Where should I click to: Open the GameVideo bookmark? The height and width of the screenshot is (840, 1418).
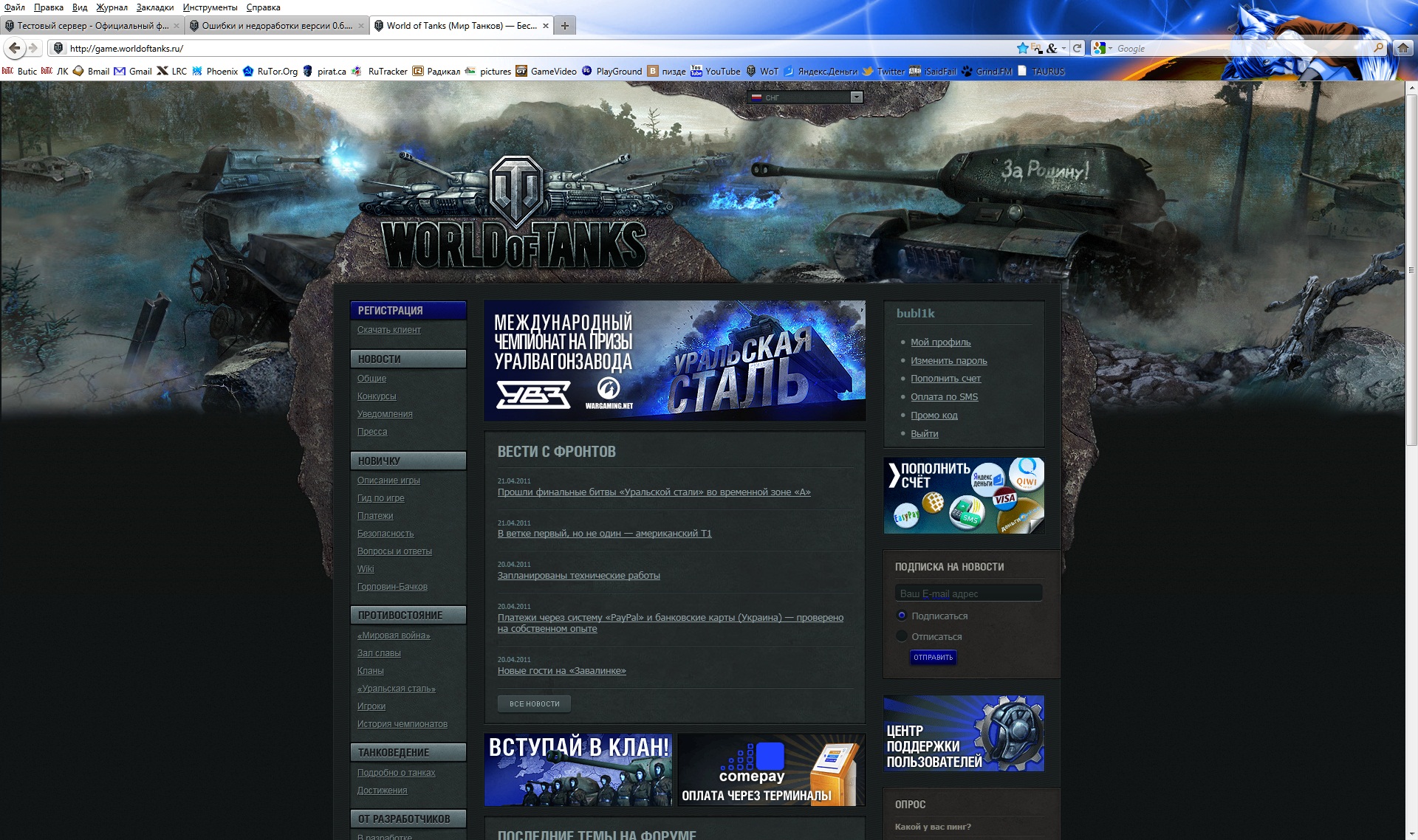(547, 72)
